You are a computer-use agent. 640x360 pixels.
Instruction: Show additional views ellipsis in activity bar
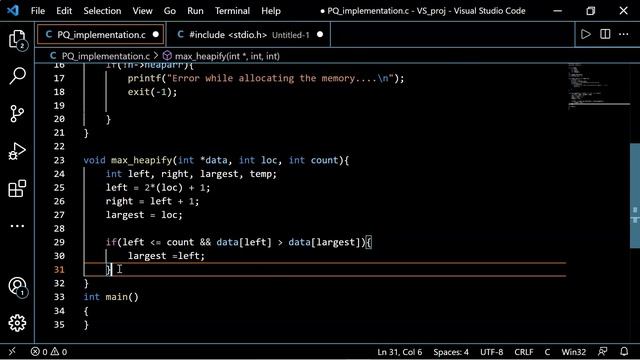pos(17,226)
